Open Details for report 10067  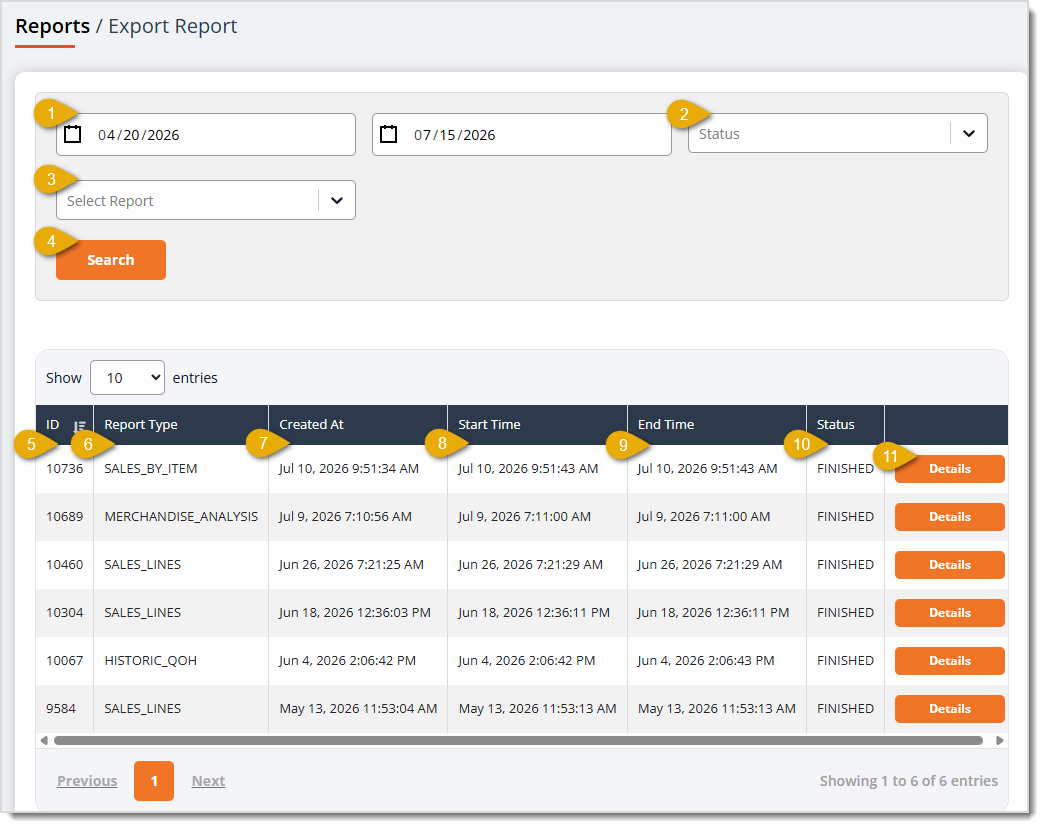pyautogui.click(x=949, y=661)
